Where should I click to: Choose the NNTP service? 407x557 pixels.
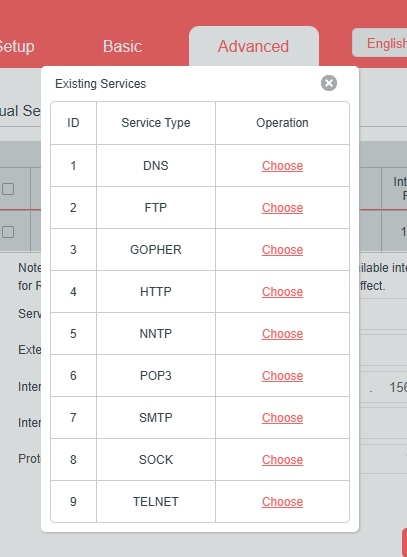282,334
